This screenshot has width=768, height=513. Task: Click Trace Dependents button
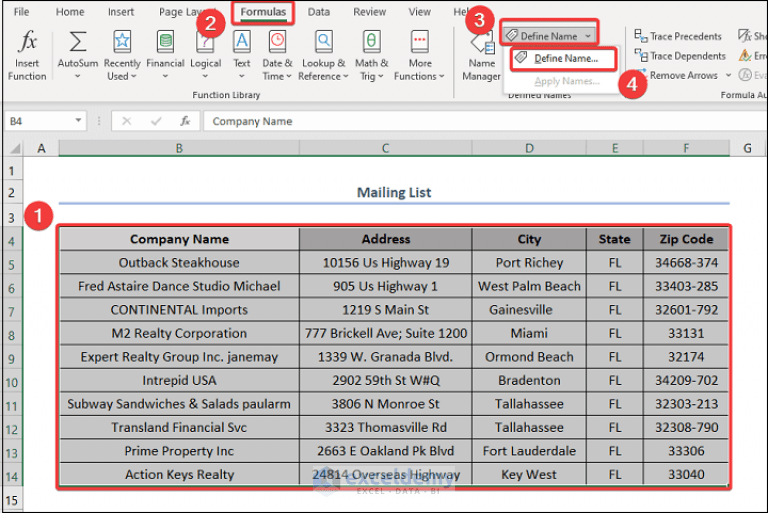pyautogui.click(x=680, y=56)
